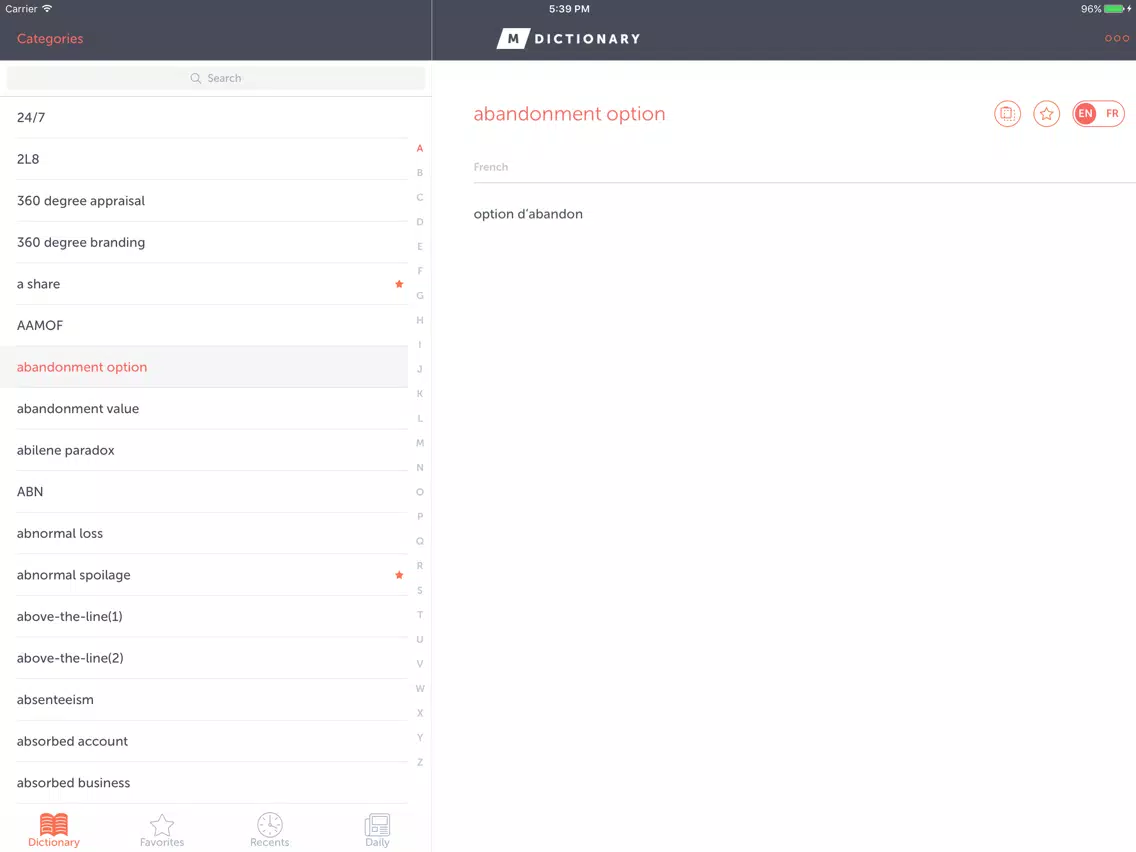Tap the battery indicator in status bar
1136x852 pixels.
1116,9
